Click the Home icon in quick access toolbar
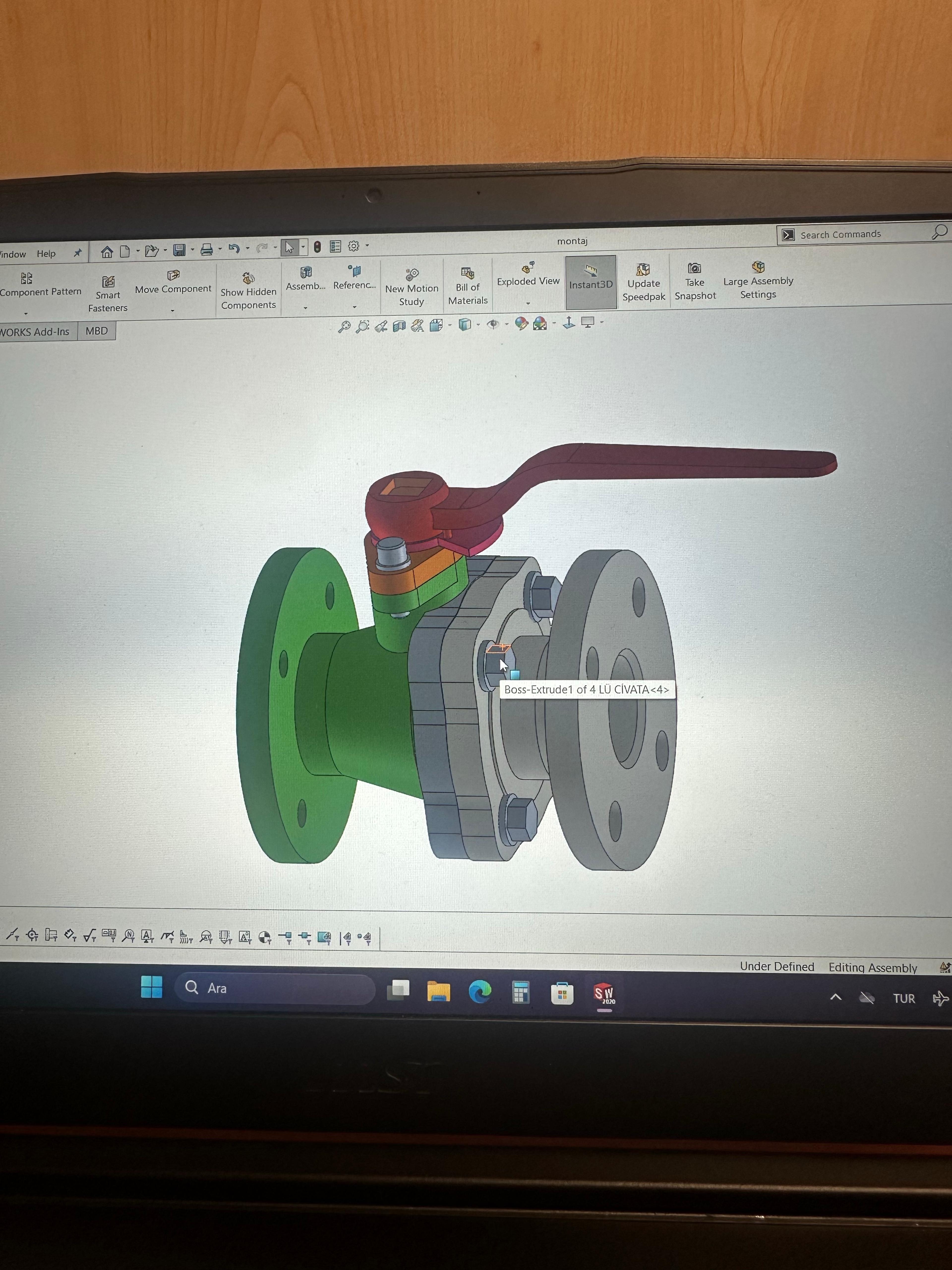Screen dimensions: 952x1270 pos(107,252)
